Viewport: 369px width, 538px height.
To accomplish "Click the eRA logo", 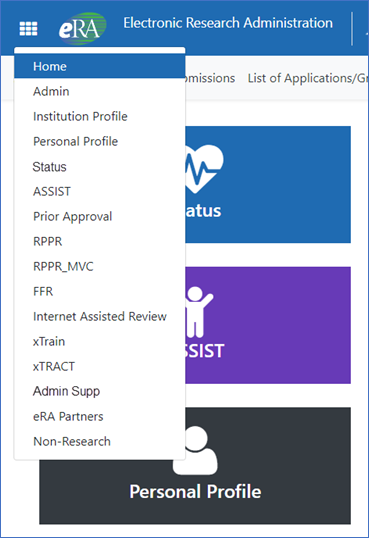I will pyautogui.click(x=82, y=29).
